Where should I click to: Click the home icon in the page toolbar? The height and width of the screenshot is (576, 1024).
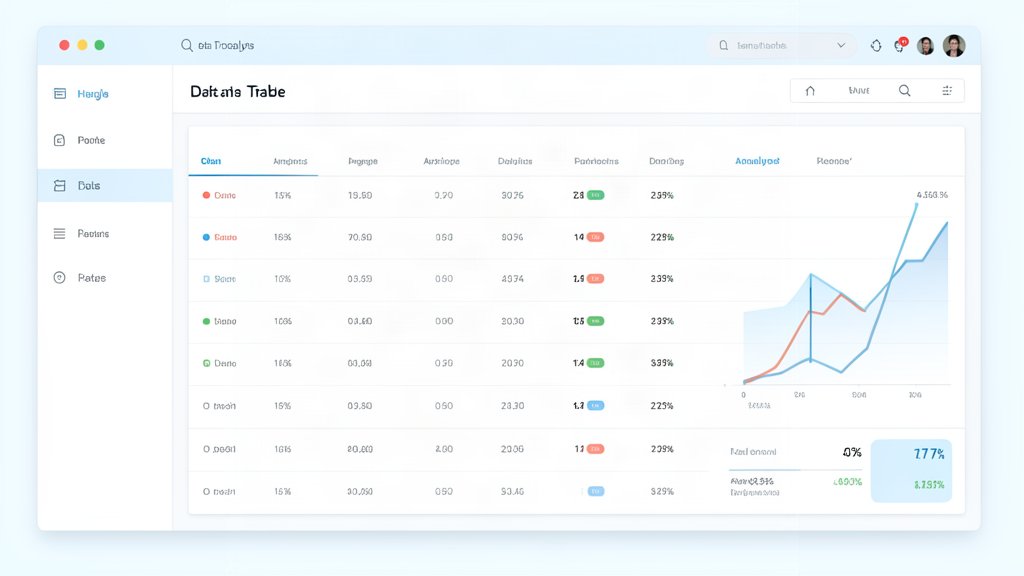click(x=810, y=91)
